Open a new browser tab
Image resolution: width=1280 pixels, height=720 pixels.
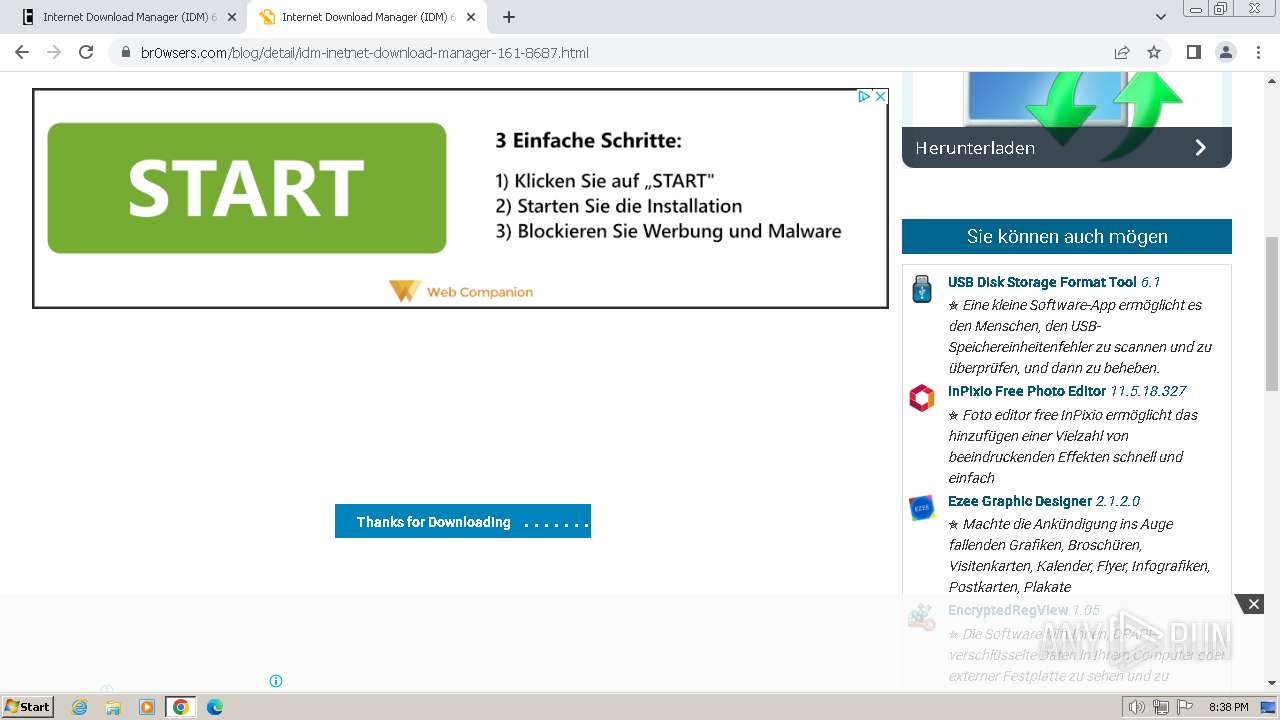pyautogui.click(x=509, y=17)
